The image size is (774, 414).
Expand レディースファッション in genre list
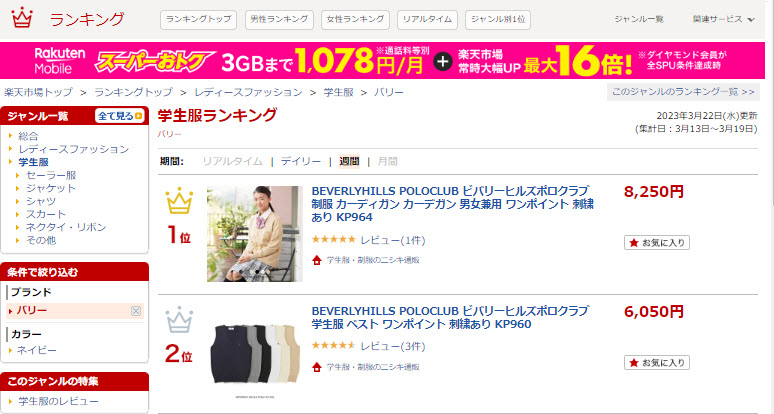click(x=74, y=149)
